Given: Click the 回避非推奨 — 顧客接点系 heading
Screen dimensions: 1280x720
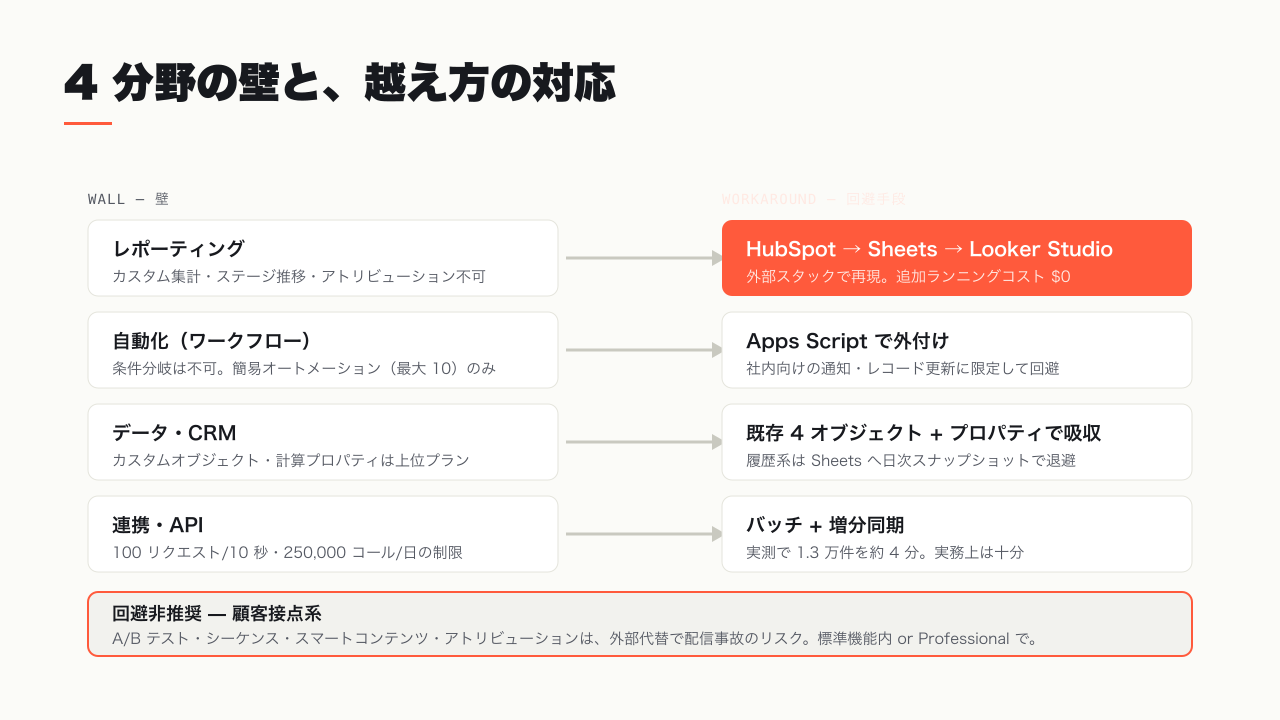Looking at the screenshot, I should coord(217,614).
